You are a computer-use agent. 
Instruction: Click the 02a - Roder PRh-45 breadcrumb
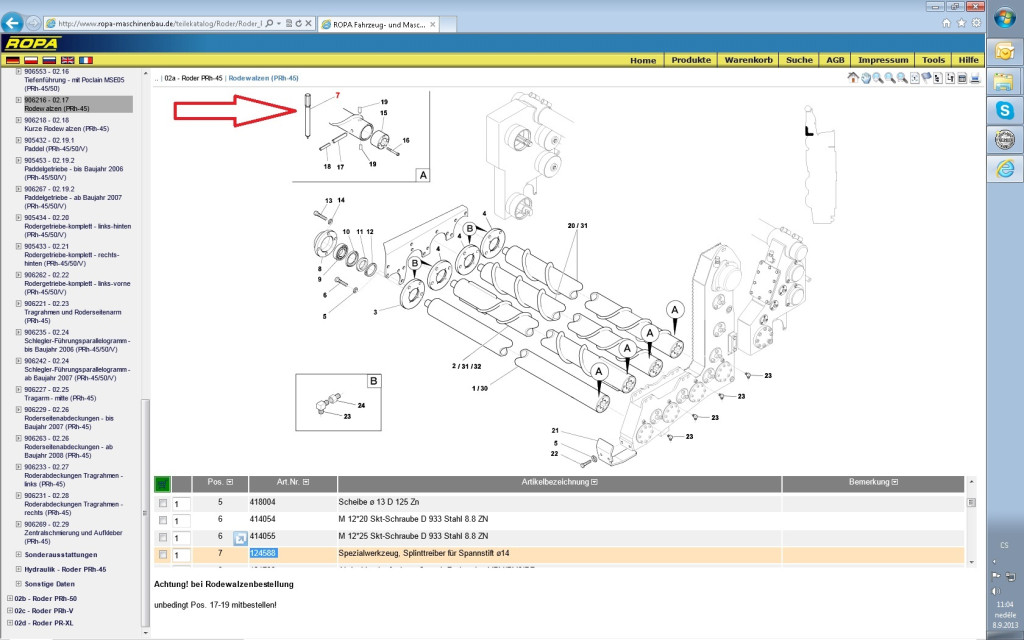tap(193, 78)
